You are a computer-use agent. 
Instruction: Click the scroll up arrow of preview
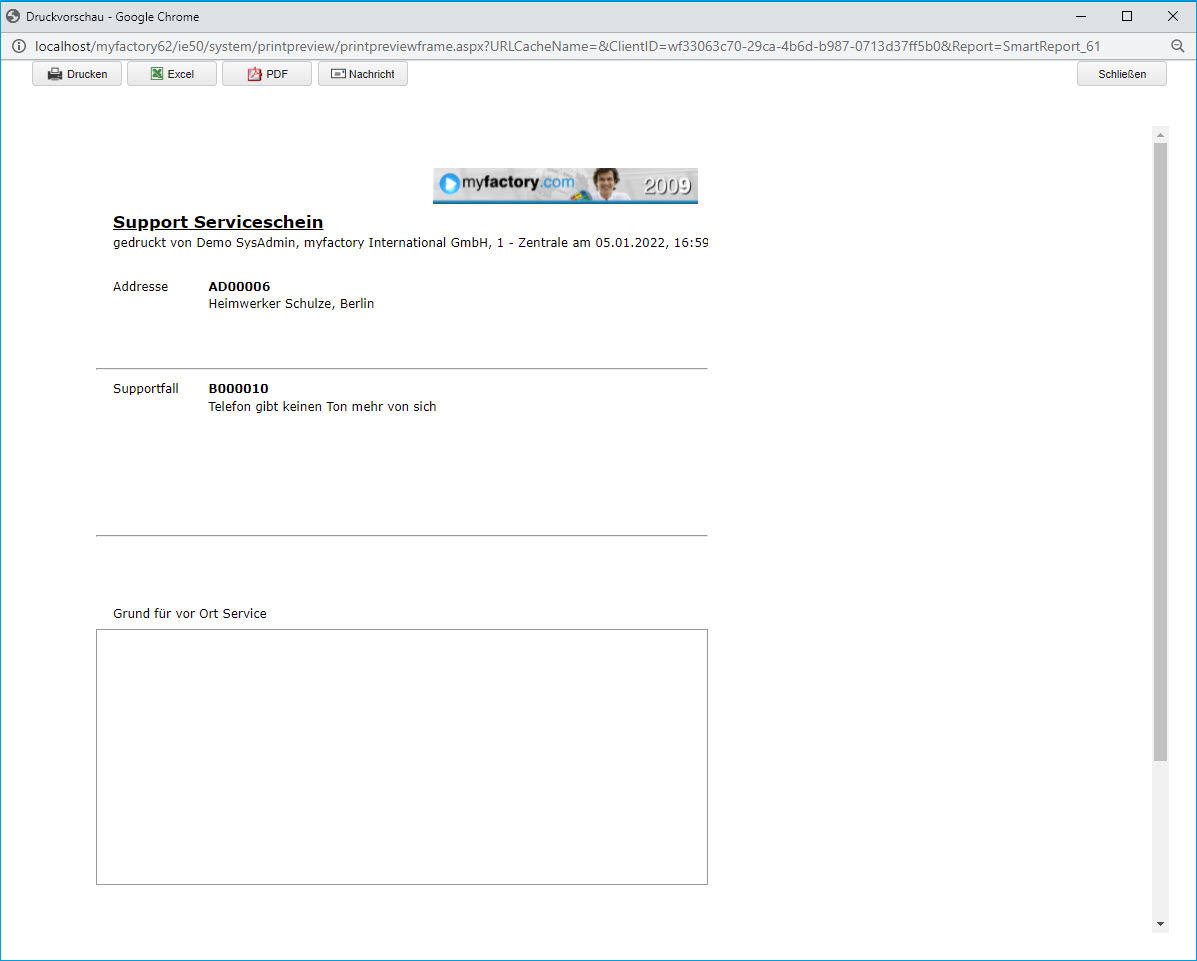tap(1160, 135)
